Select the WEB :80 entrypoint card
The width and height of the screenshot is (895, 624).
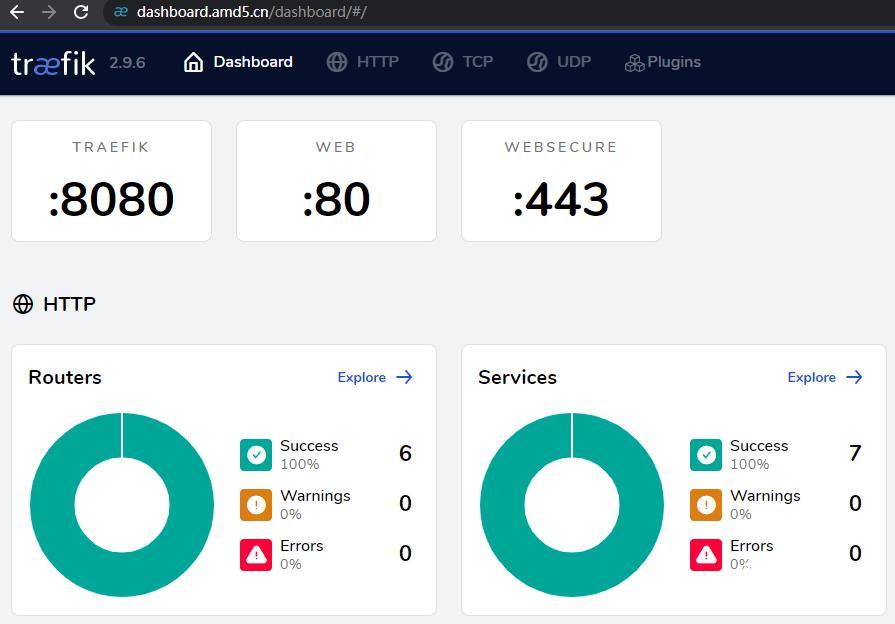tap(336, 181)
